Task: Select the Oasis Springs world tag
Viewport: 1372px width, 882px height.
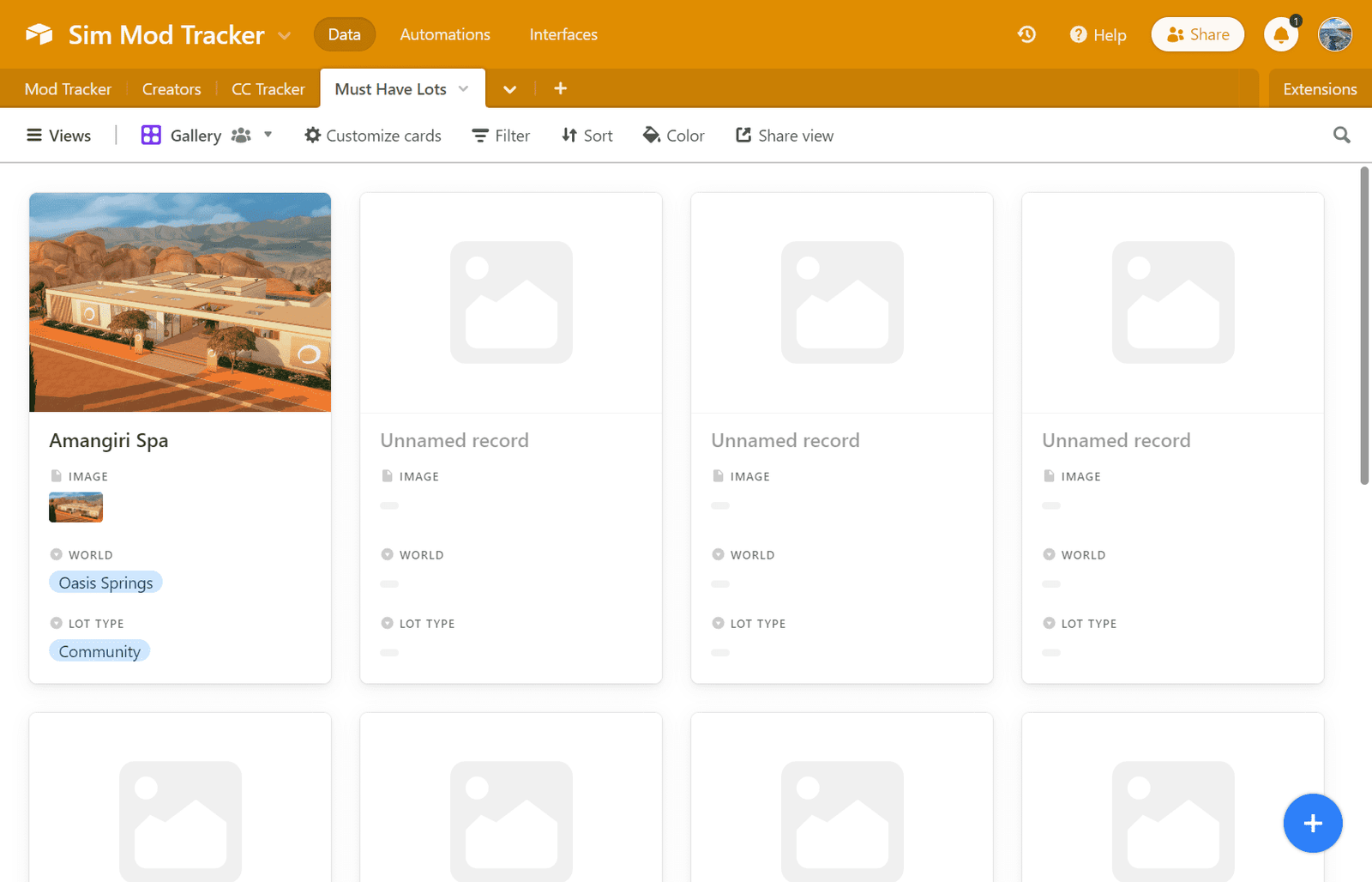Action: click(105, 583)
